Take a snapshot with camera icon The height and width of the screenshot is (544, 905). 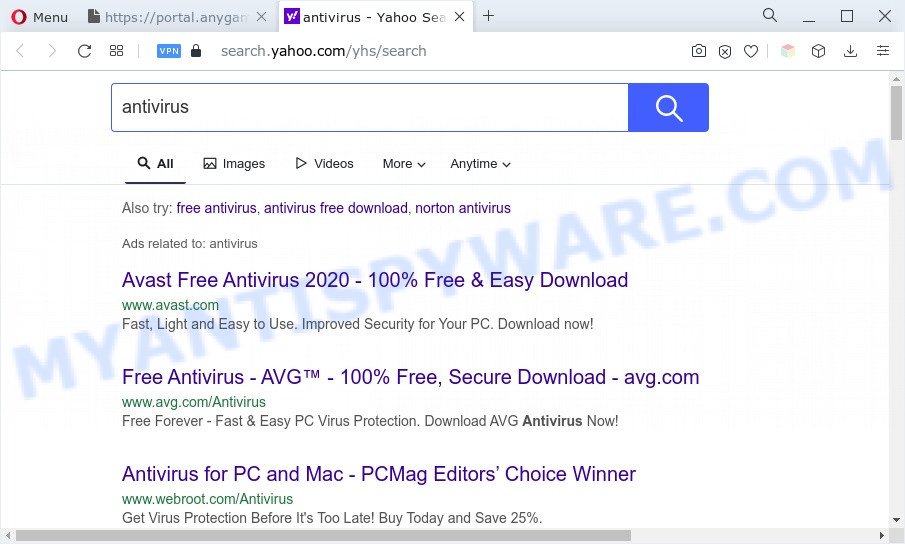698,51
